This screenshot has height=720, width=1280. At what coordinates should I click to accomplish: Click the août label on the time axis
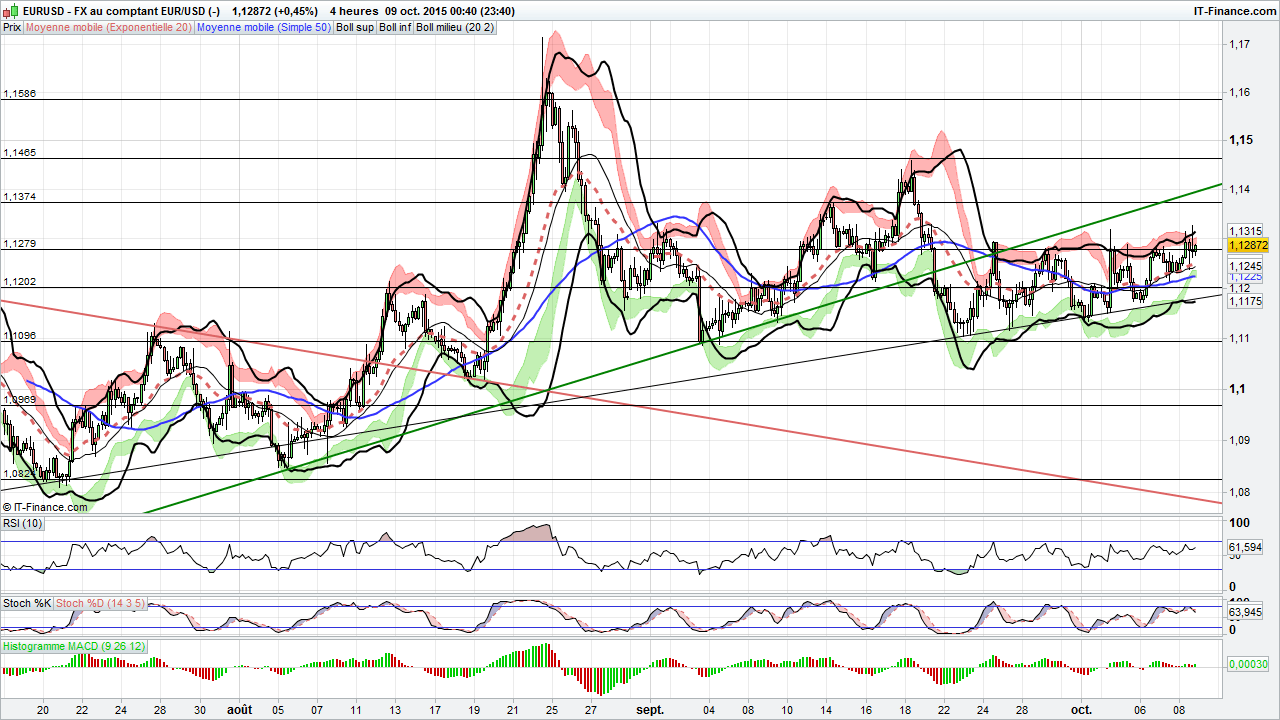tap(240, 710)
